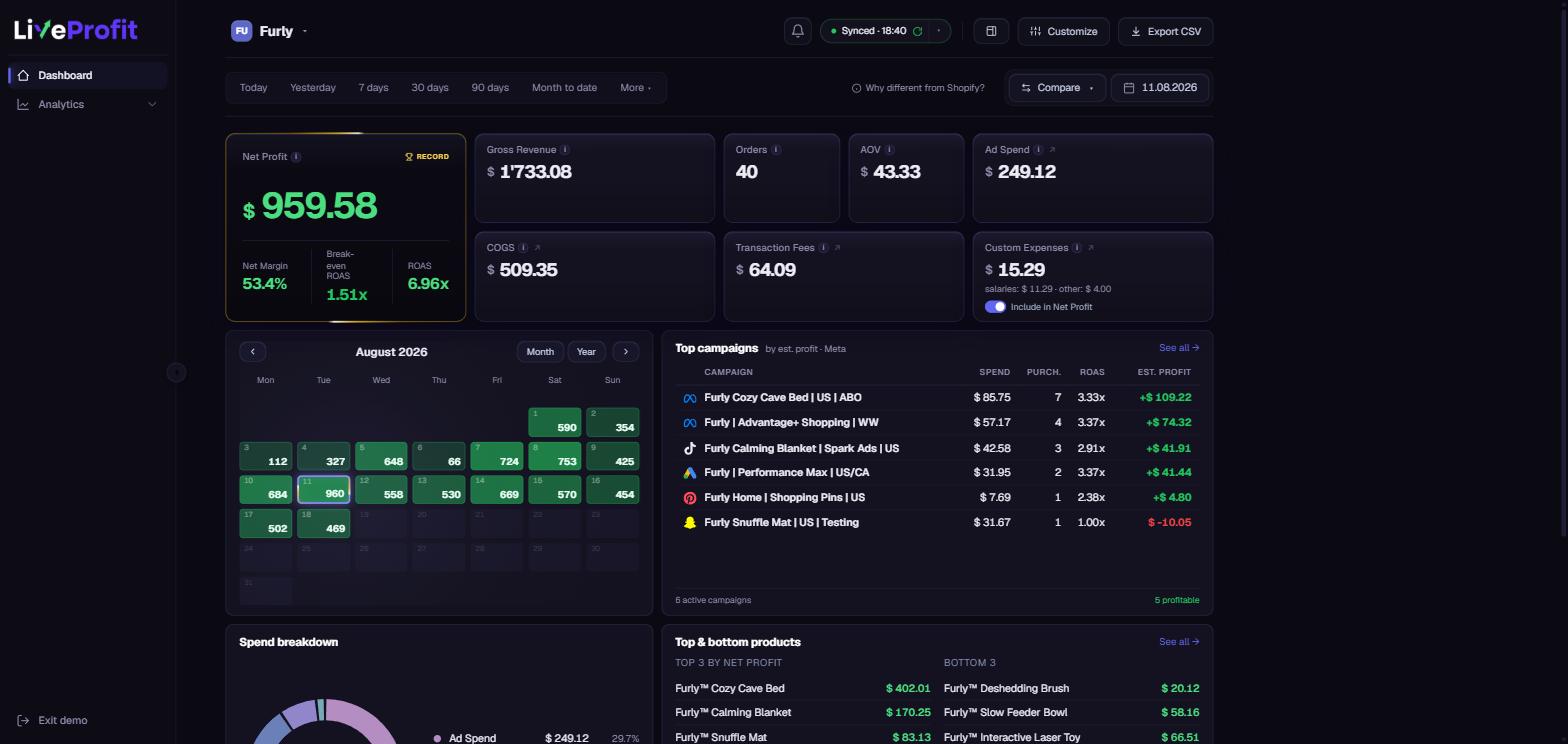Open the 11.08.2026 date picker
This screenshot has height=744, width=1568.
click(x=1160, y=88)
